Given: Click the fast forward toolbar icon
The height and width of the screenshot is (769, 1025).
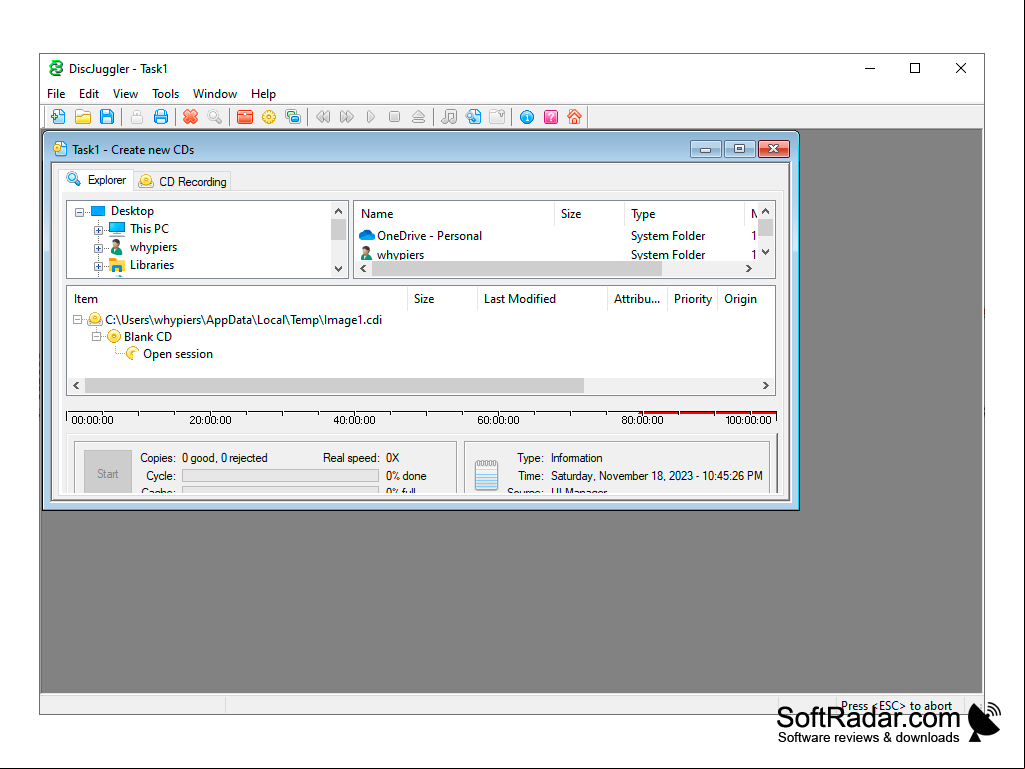Looking at the screenshot, I should click(x=346, y=117).
